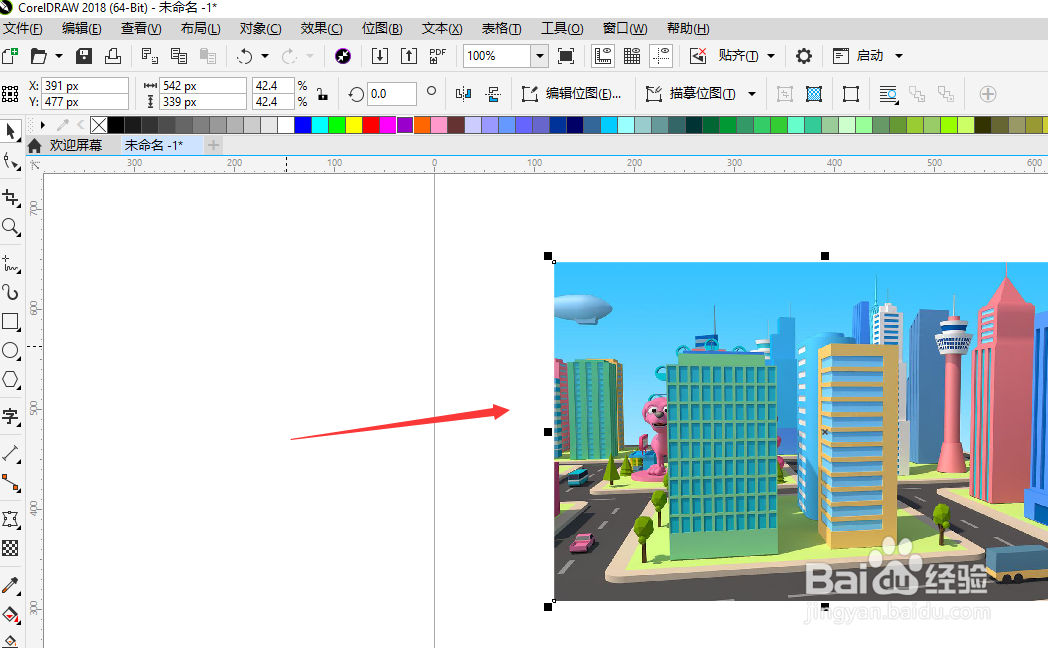This screenshot has width=1048, height=648.
Task: Select the Zoom tool
Action: [x=11, y=227]
